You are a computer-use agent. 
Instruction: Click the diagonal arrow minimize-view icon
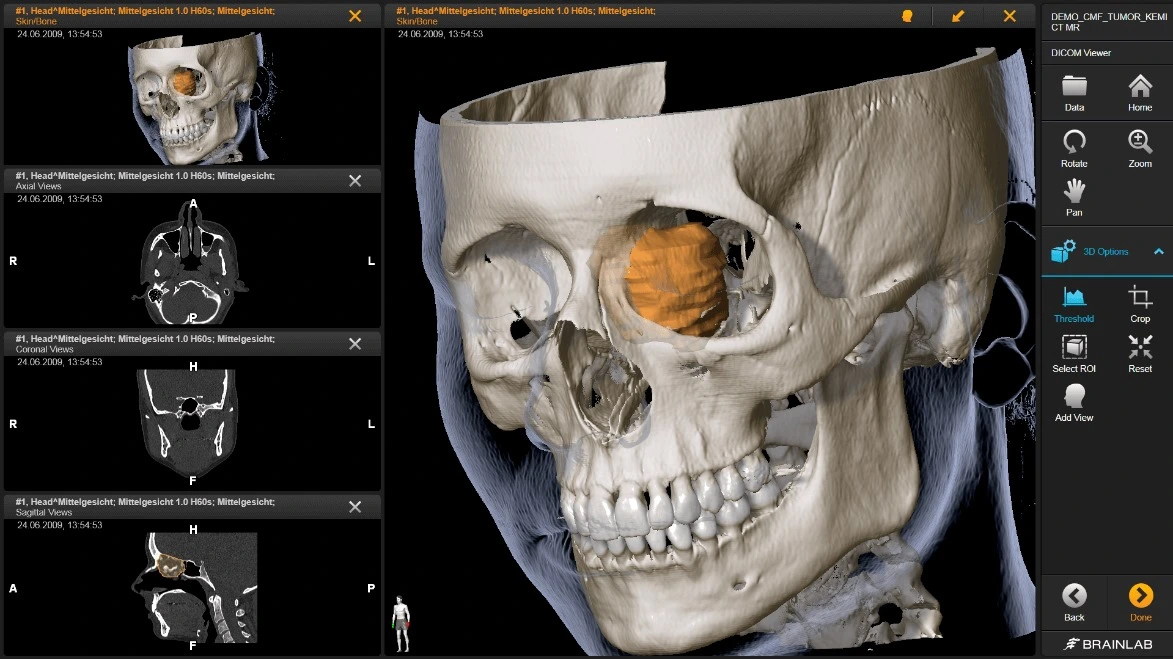tap(958, 16)
